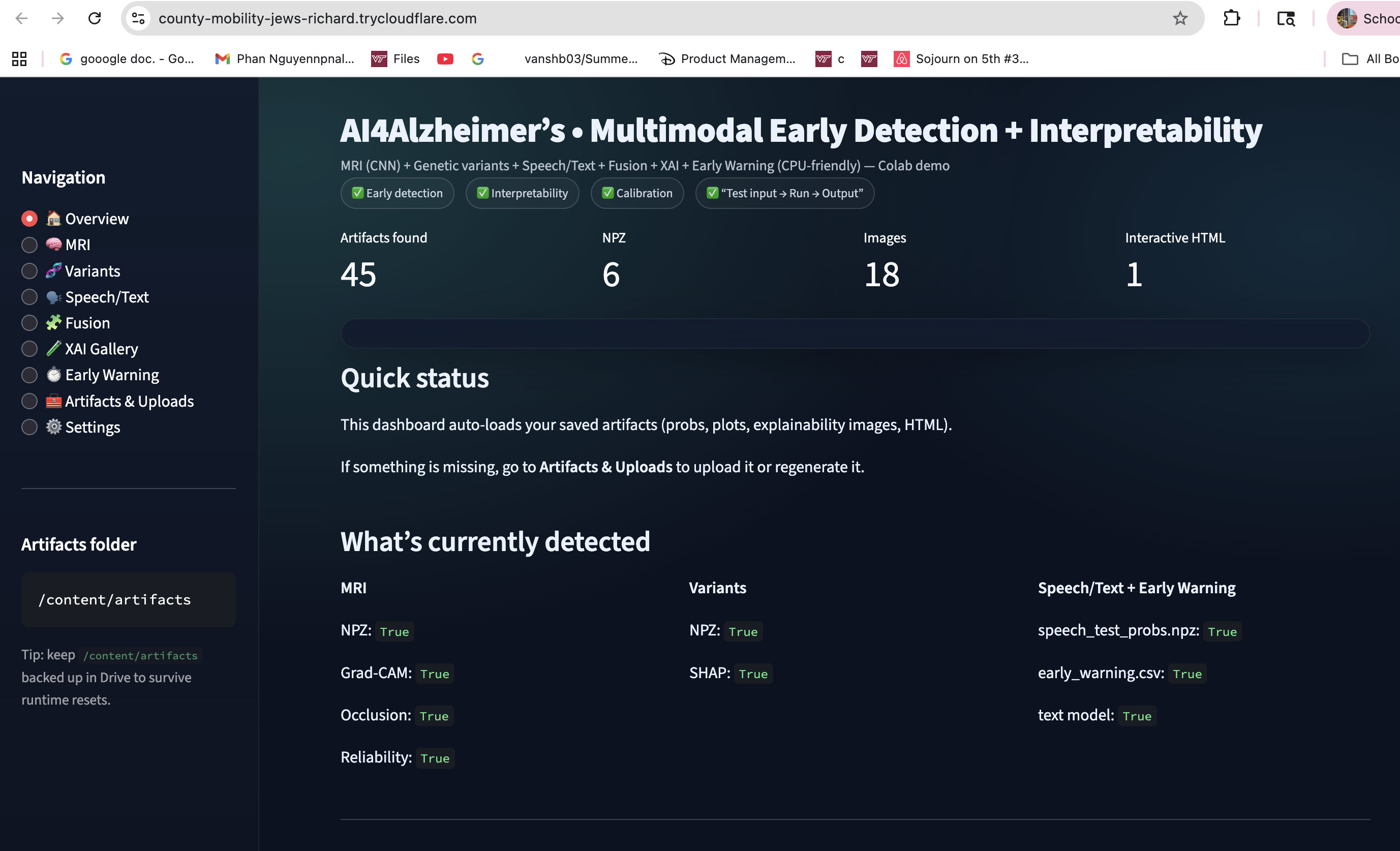Select Early Warning in navigation
1400x851 pixels.
tap(29, 375)
